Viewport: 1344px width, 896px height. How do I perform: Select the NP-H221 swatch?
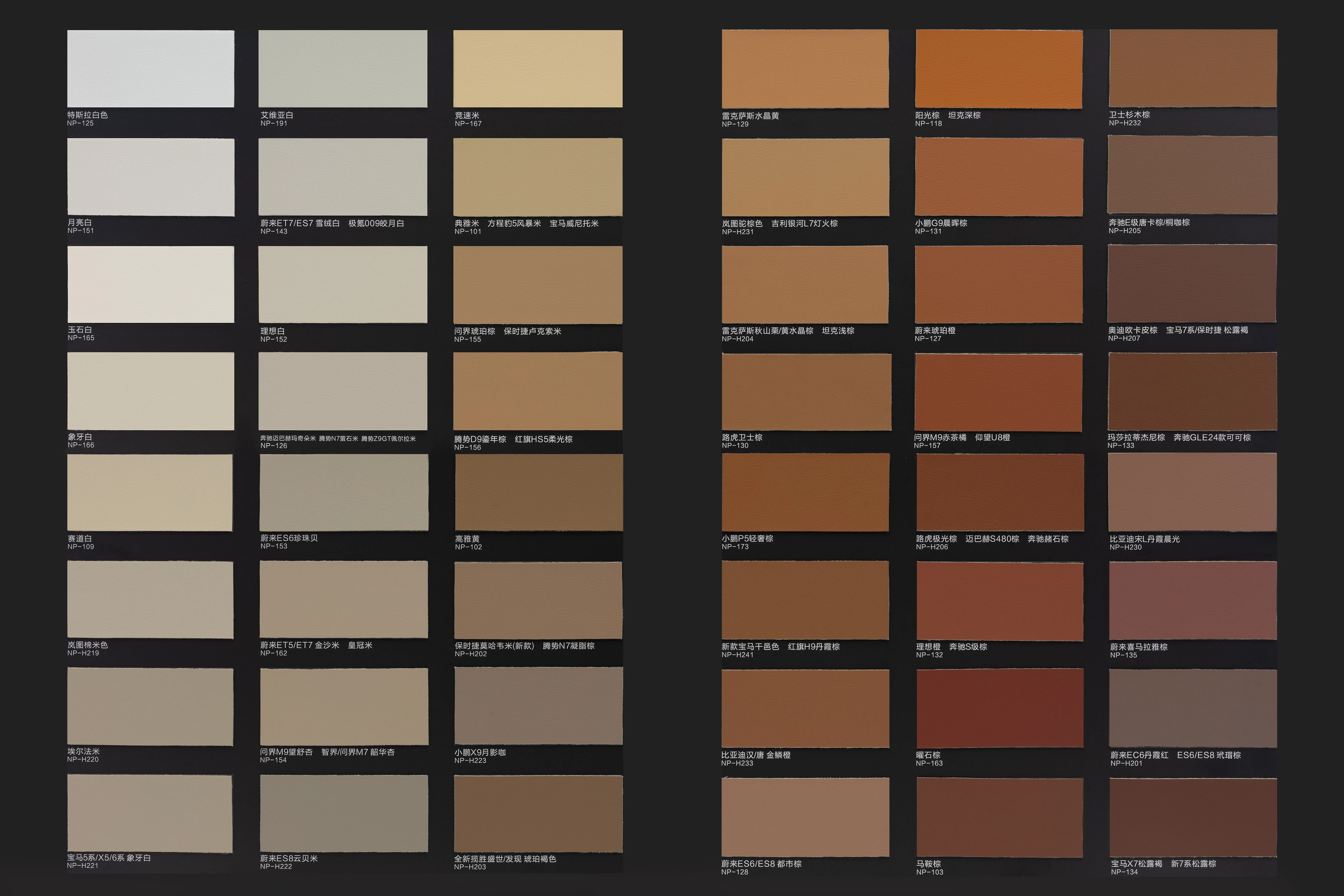point(150,814)
